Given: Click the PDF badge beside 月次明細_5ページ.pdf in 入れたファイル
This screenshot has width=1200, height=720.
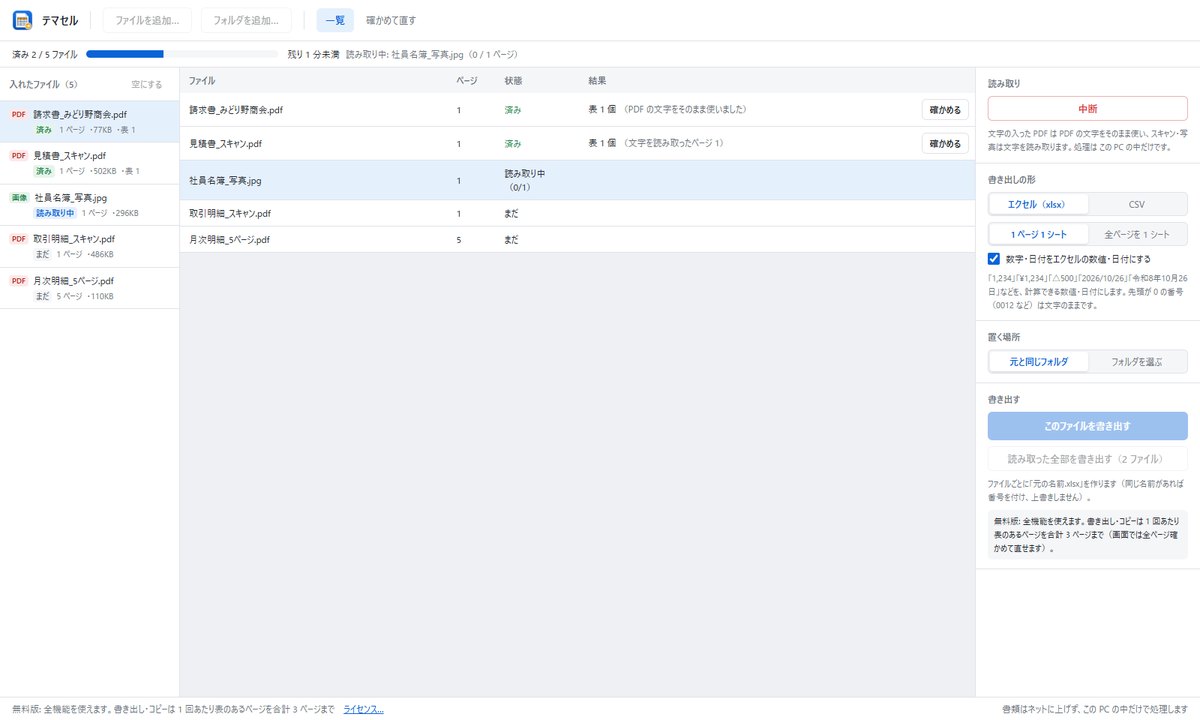Looking at the screenshot, I should [x=19, y=281].
